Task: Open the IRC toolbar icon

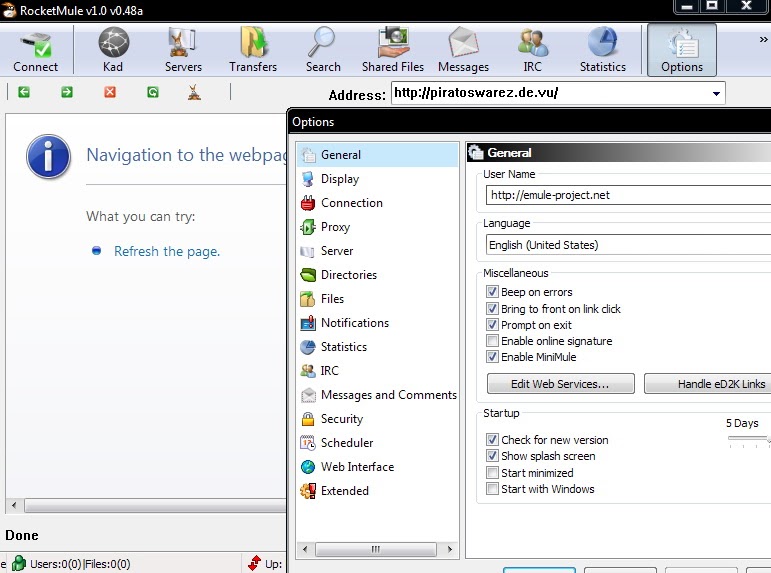Action: pos(533,50)
